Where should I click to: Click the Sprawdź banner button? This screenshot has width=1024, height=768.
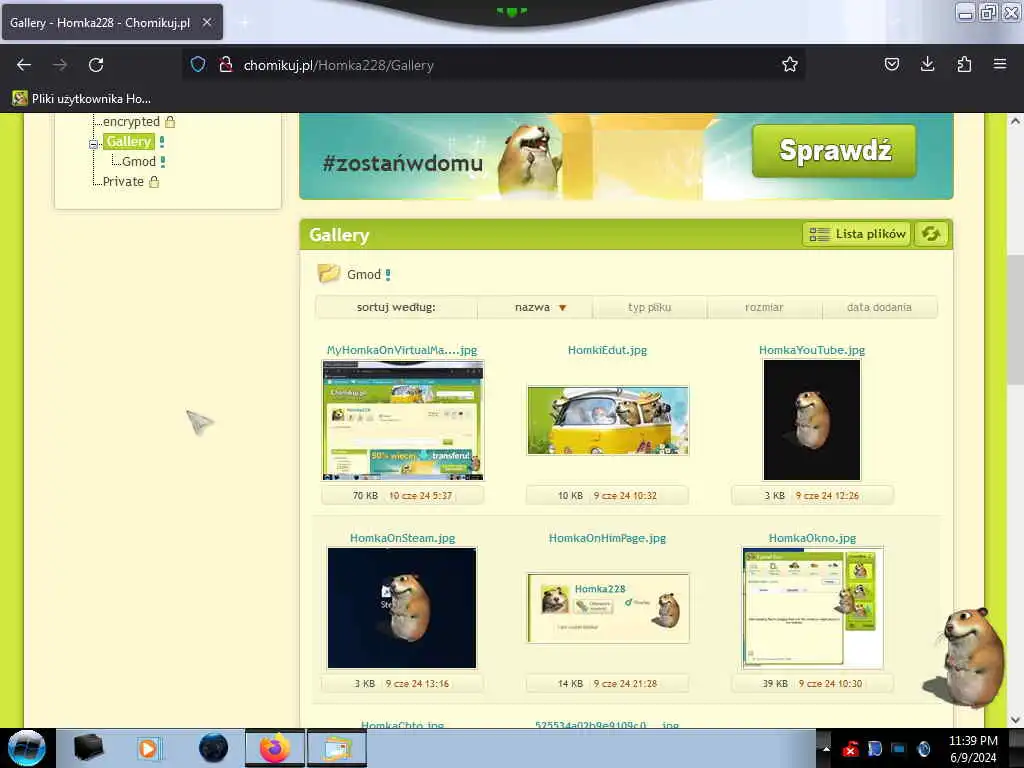(835, 150)
